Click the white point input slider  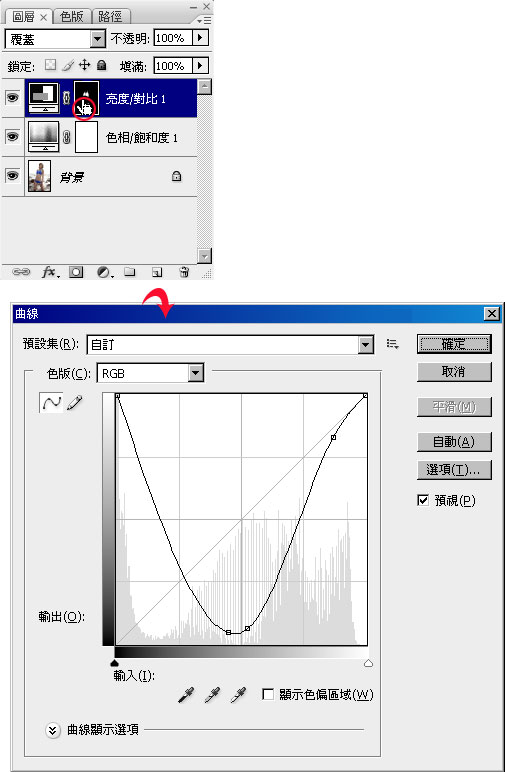click(368, 663)
